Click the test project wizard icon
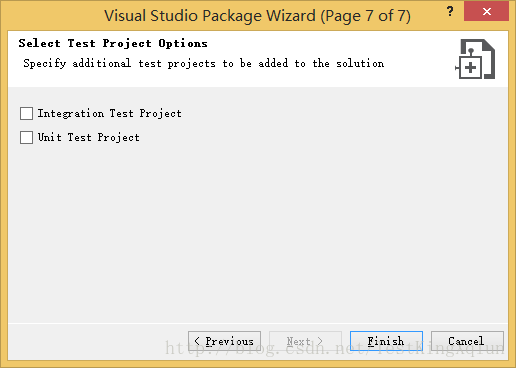The width and height of the screenshot is (516, 368). [x=475, y=59]
